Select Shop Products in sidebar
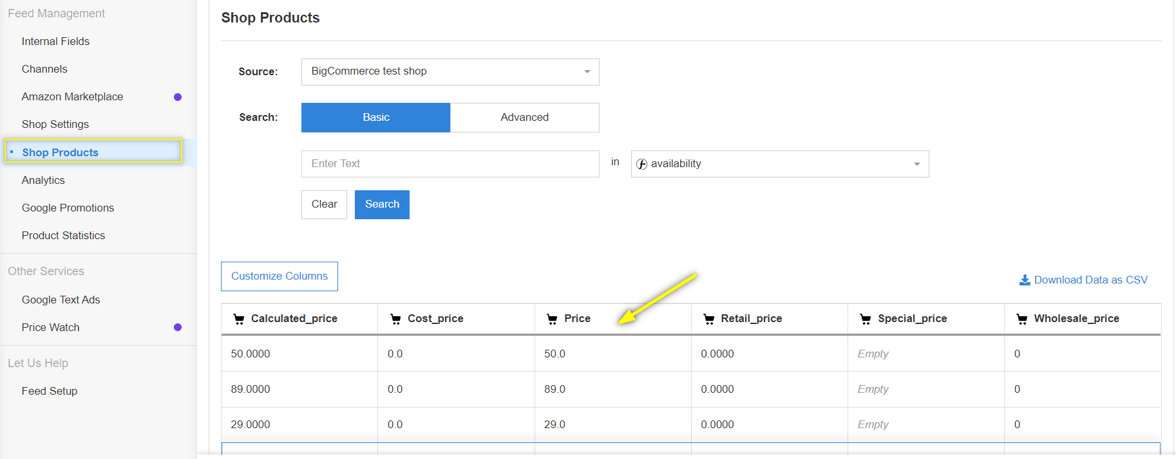The image size is (1176, 459). click(x=60, y=152)
